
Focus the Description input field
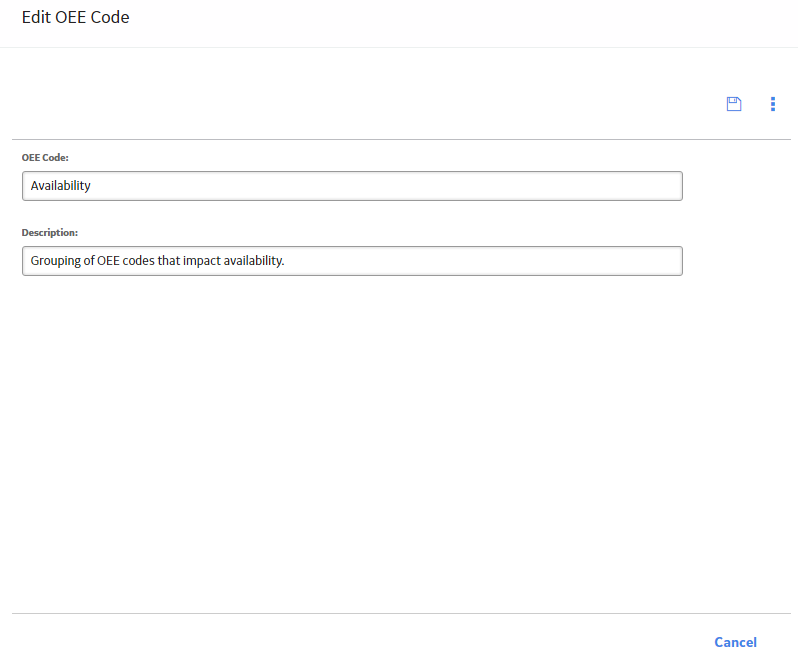point(352,261)
